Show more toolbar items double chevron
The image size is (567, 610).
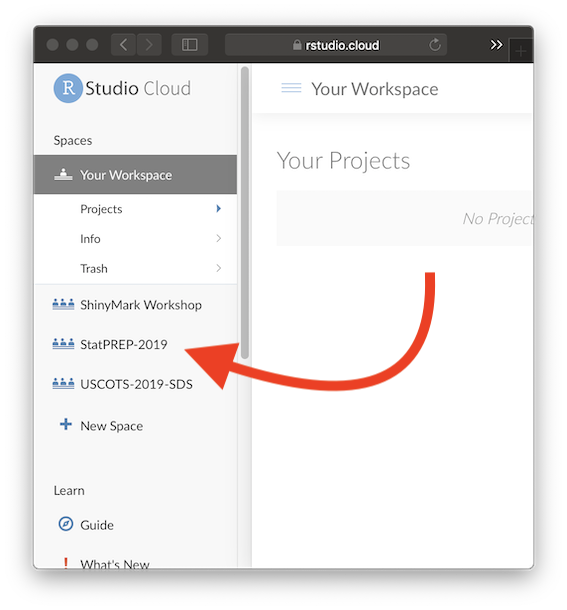[x=496, y=45]
